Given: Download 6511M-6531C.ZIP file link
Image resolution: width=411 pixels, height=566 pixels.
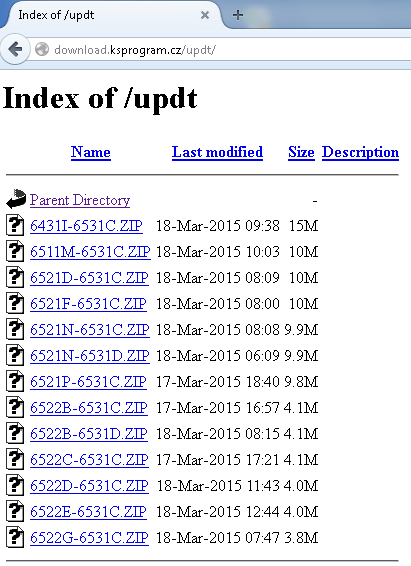Looking at the screenshot, I should coord(90,252).
